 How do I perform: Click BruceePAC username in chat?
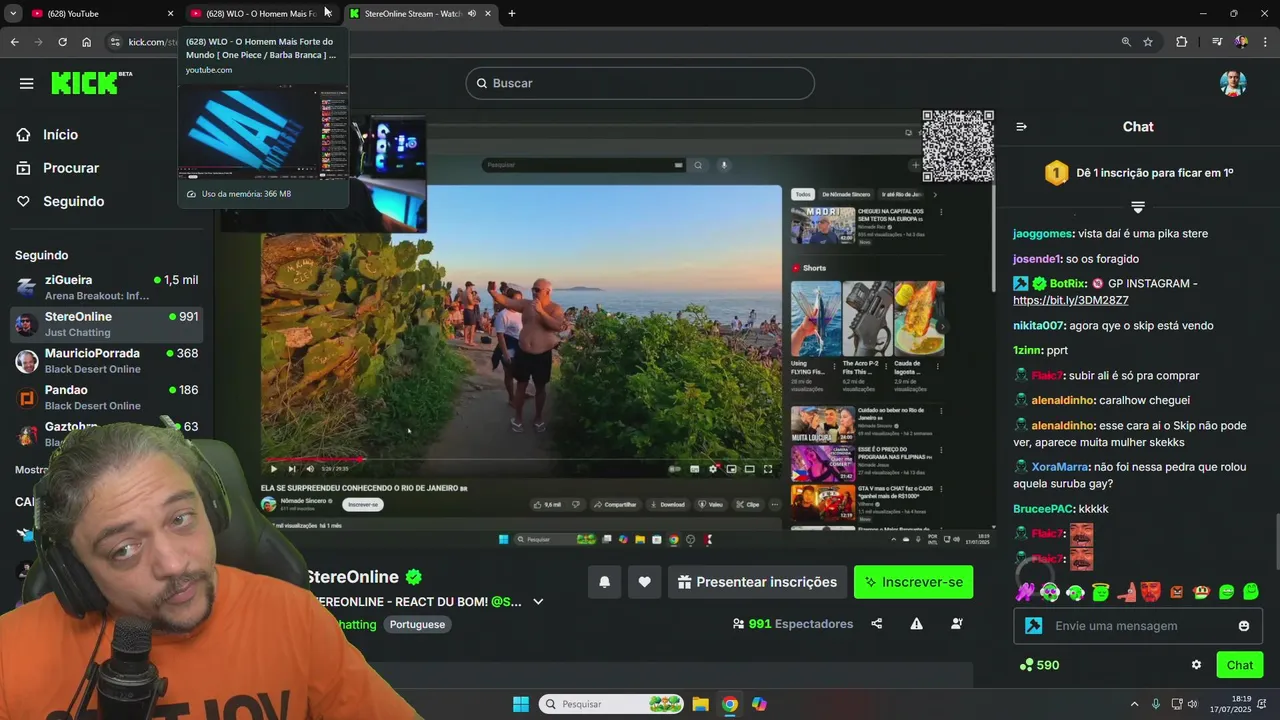click(1042, 509)
